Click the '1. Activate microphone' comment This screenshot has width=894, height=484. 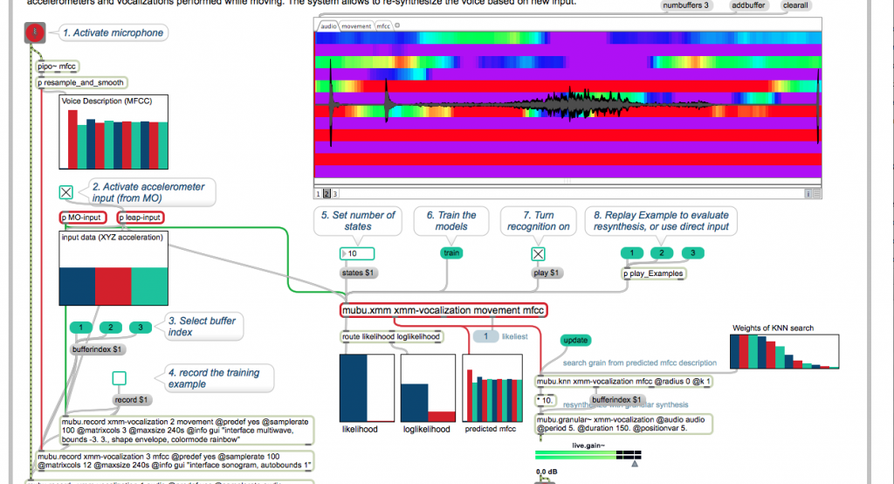click(113, 33)
